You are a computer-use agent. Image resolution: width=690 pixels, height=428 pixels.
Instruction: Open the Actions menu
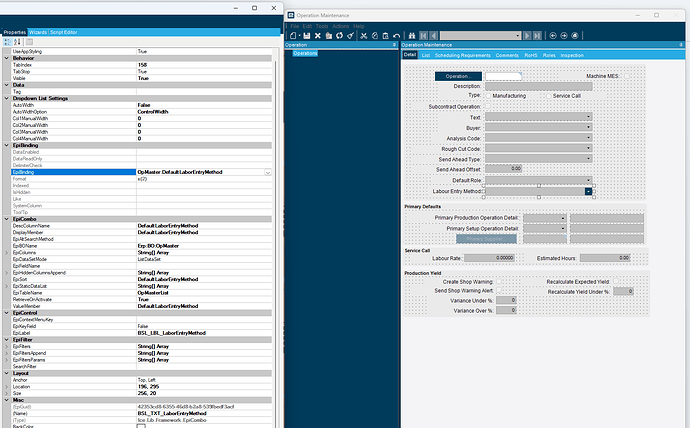coord(341,26)
